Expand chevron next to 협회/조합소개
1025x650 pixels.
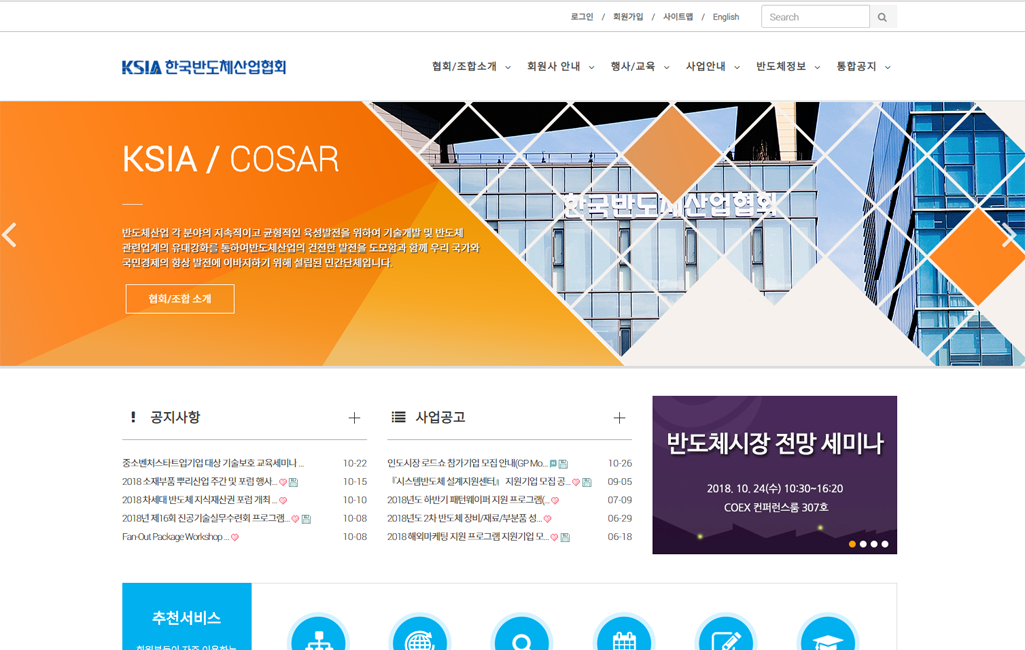click(x=508, y=67)
